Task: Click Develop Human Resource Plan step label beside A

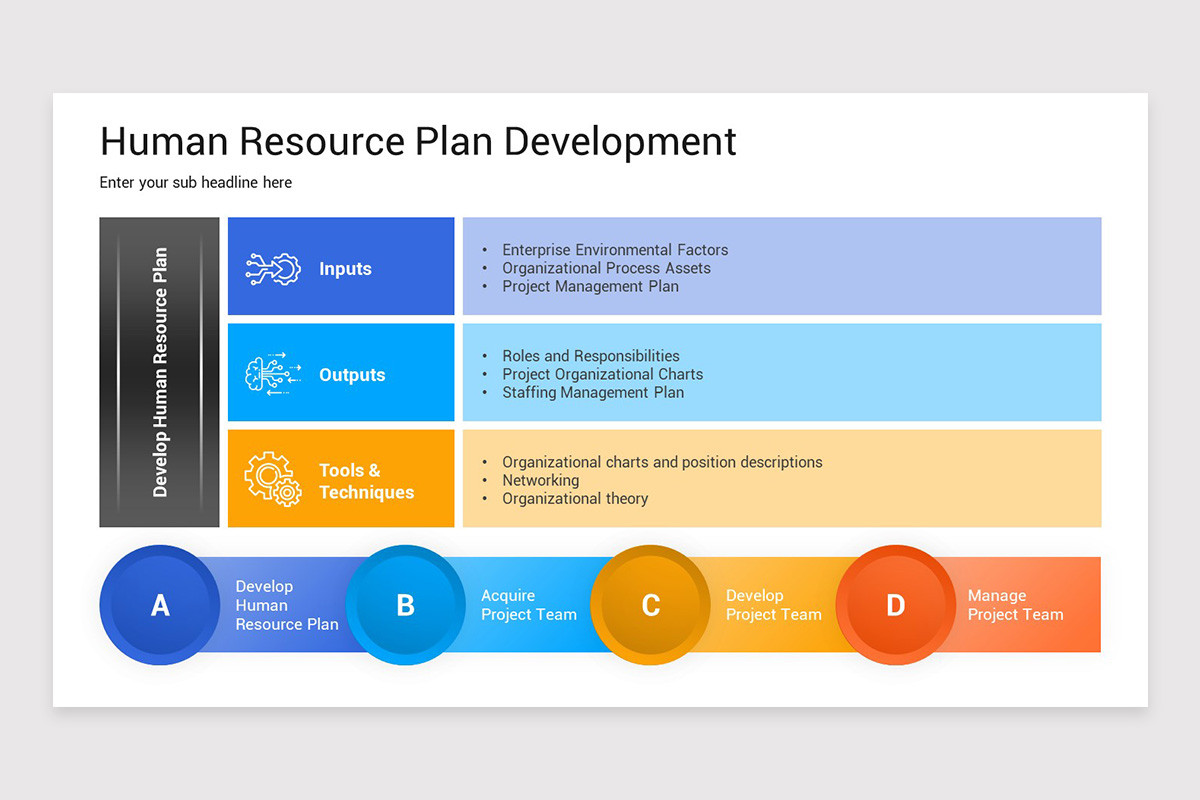Action: tap(287, 605)
